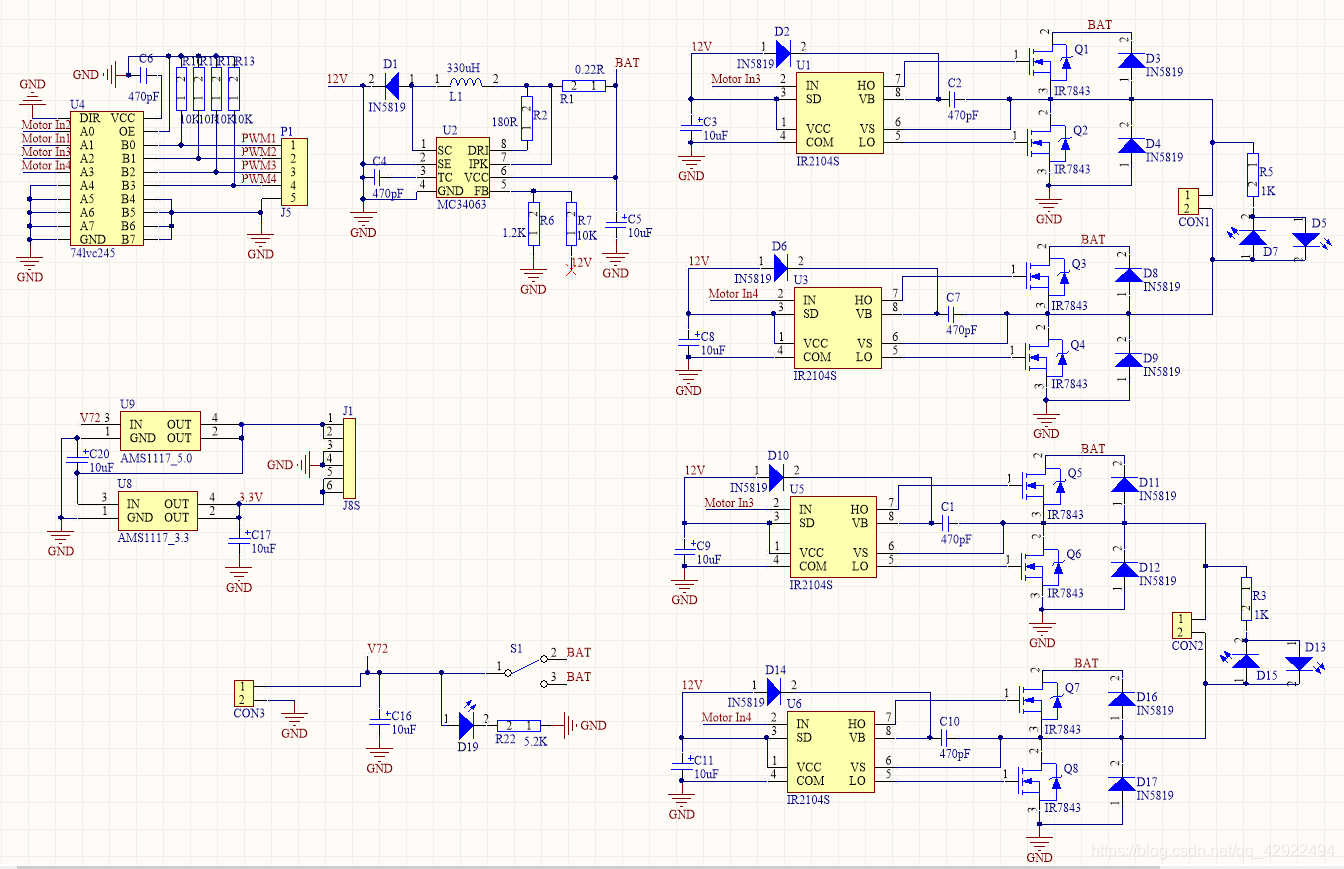Select MOSFET Q2
This screenshot has height=869, width=1344.
[x=1052, y=142]
